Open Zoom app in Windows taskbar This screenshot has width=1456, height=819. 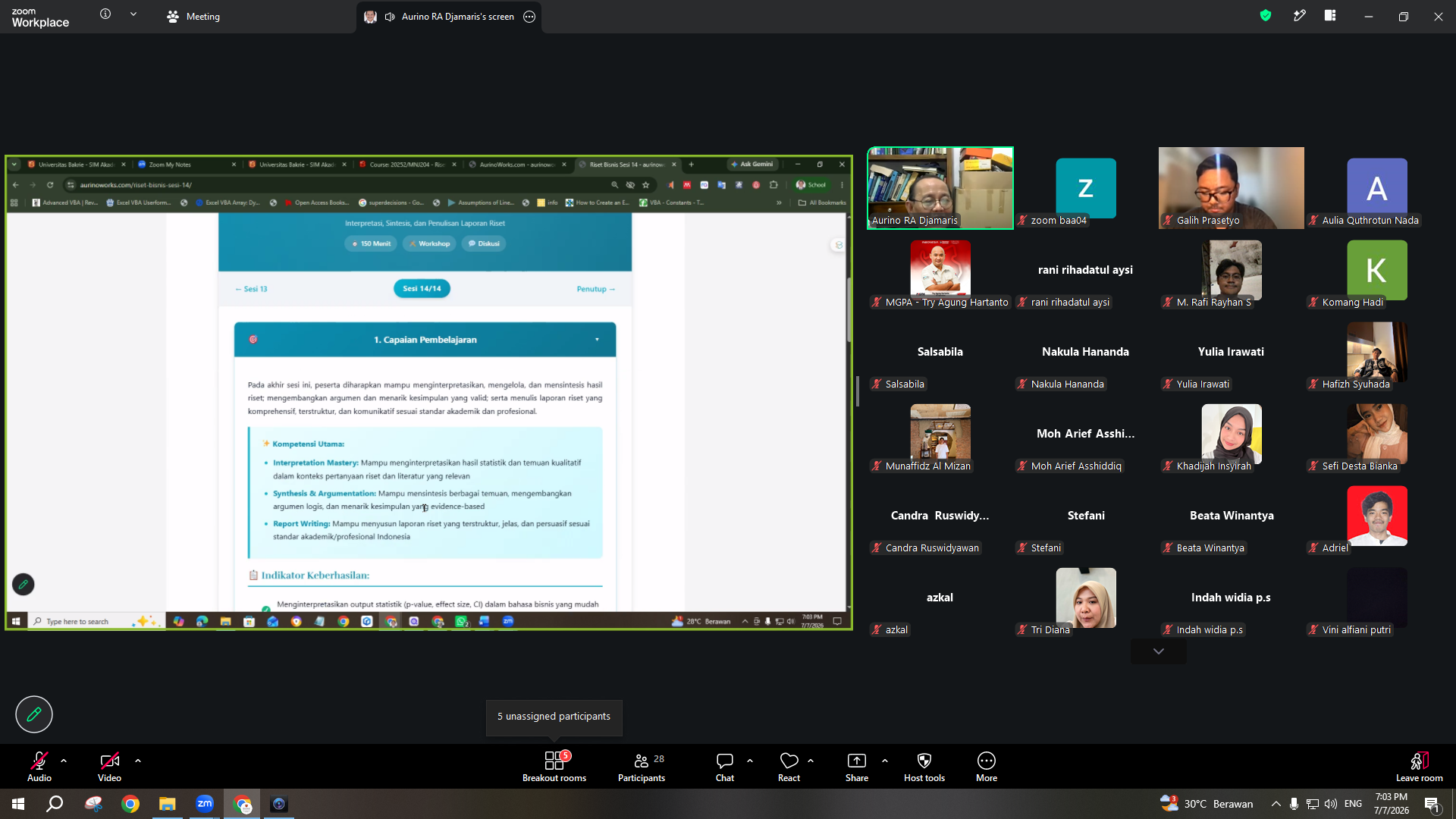[205, 804]
